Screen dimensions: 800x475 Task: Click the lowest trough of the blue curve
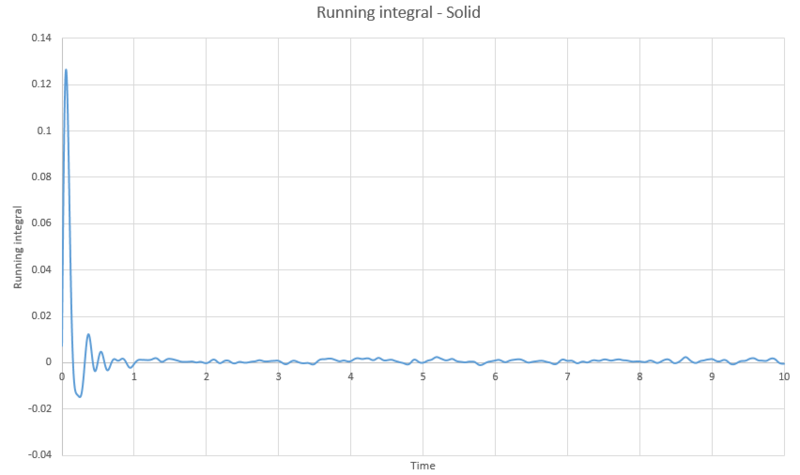tap(79, 396)
